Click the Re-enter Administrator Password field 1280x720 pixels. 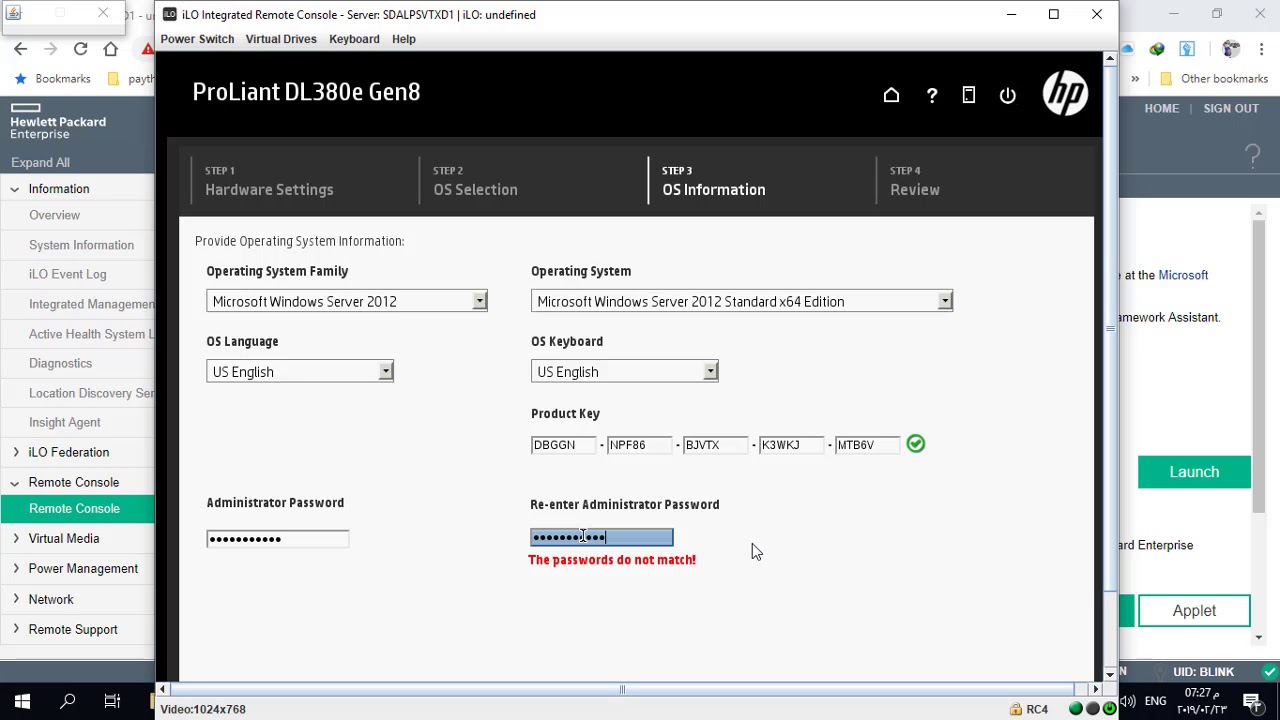click(602, 538)
